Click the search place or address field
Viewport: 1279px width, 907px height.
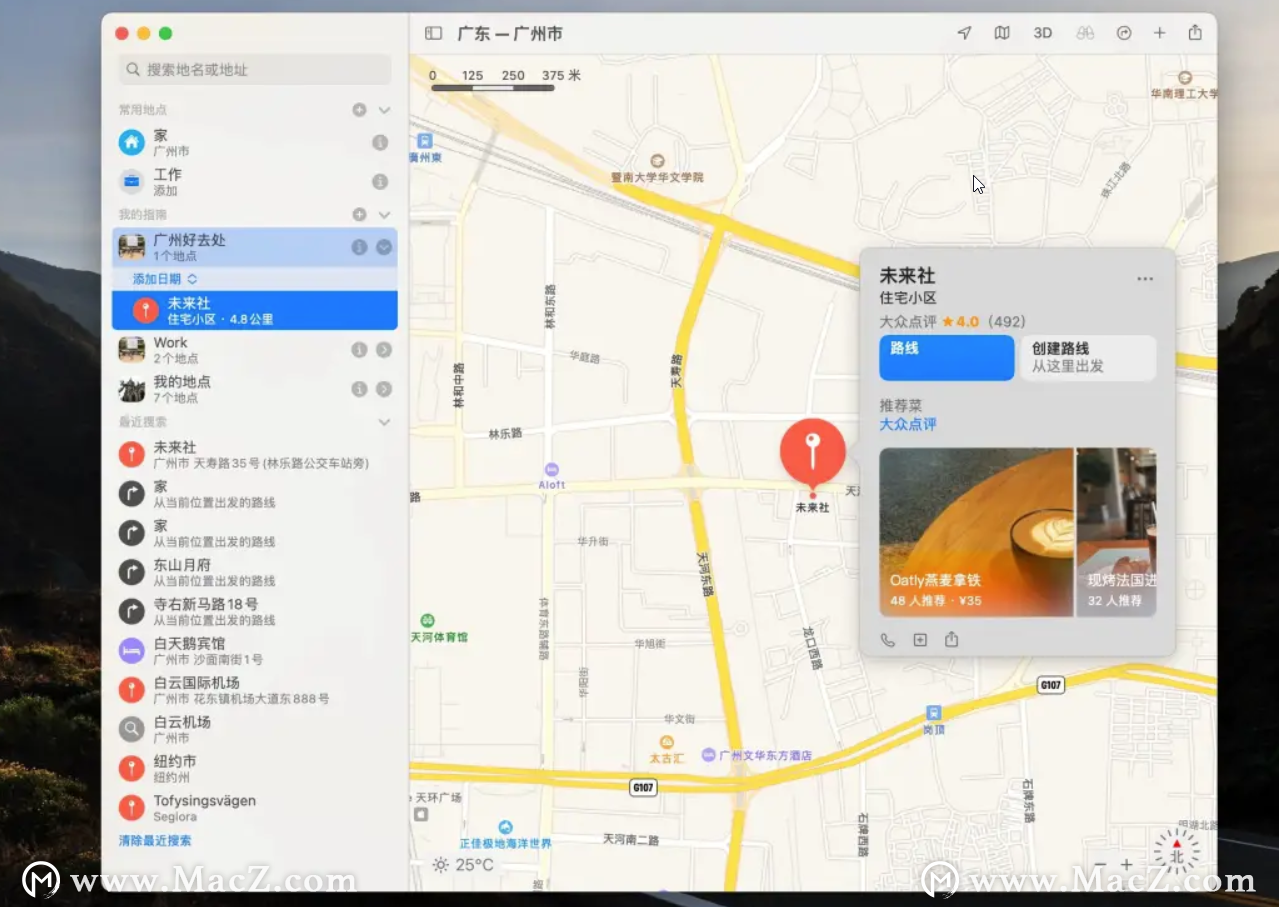pyautogui.click(x=255, y=69)
